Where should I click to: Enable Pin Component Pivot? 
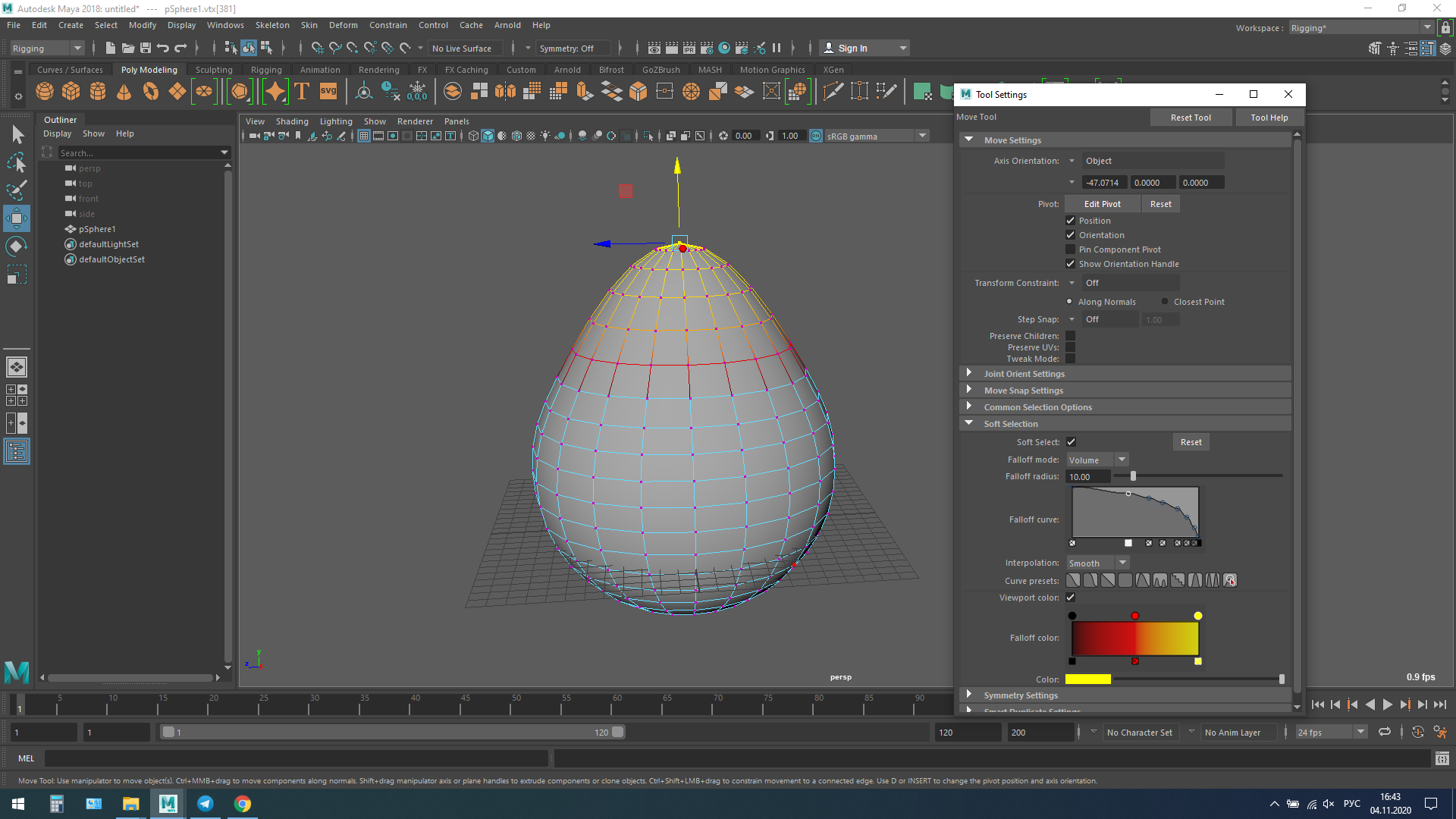1070,249
